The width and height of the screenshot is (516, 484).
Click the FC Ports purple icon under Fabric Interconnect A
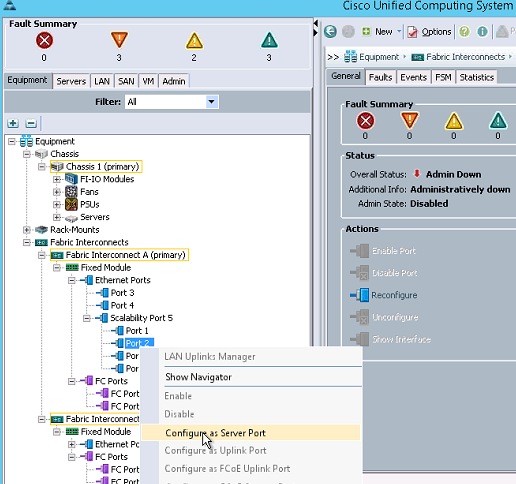coord(87,381)
